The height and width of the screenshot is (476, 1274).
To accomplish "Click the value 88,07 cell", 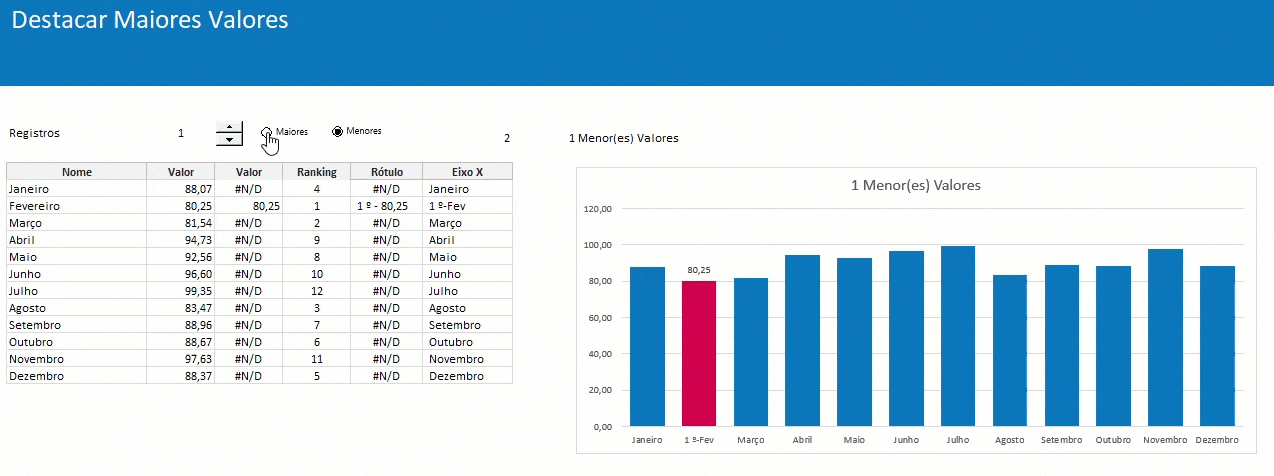I will click(x=181, y=189).
